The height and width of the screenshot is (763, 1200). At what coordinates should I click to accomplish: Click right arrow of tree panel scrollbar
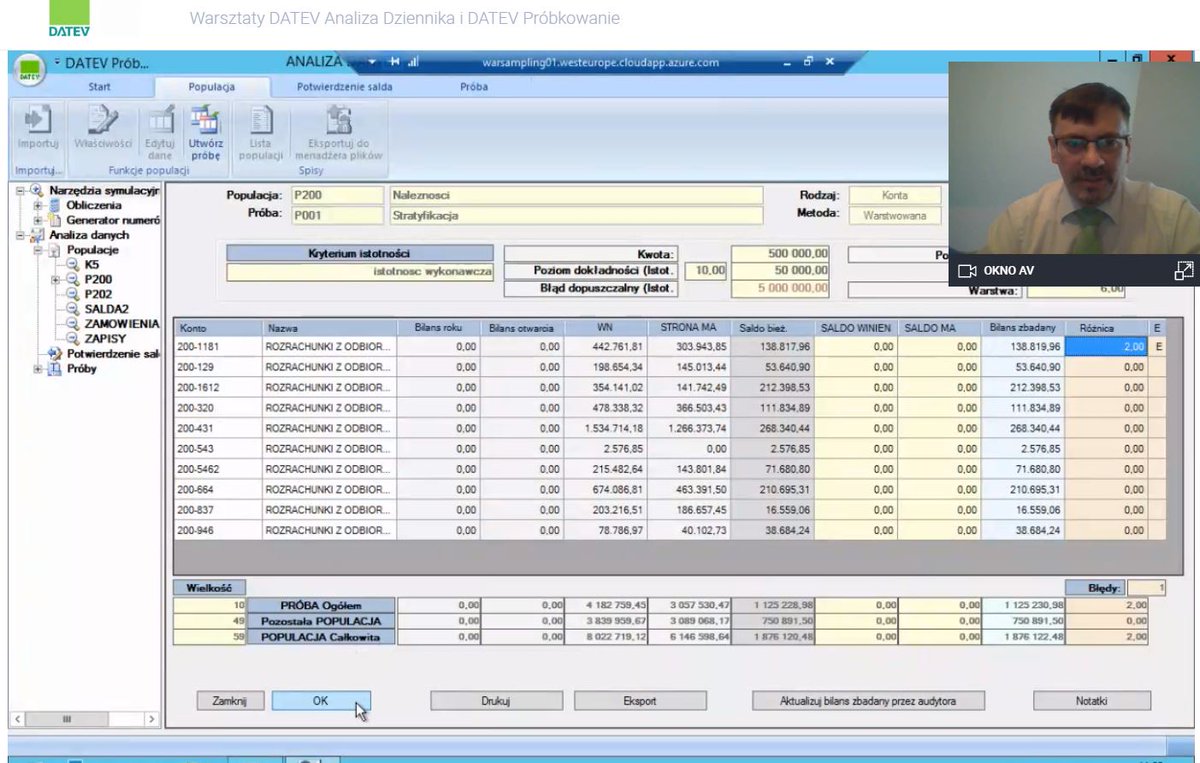click(x=151, y=718)
